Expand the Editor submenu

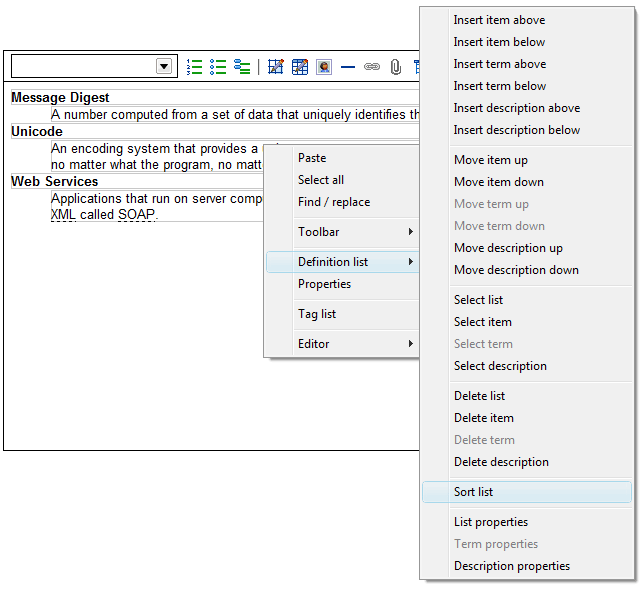341,344
